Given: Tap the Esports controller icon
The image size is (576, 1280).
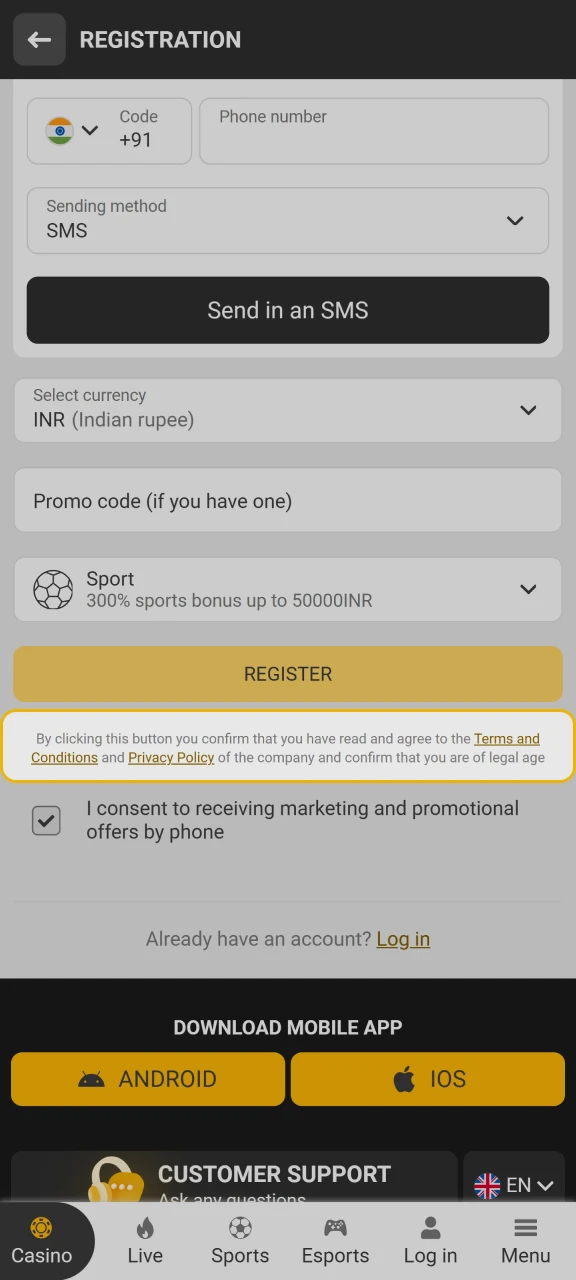Looking at the screenshot, I should 335,1227.
